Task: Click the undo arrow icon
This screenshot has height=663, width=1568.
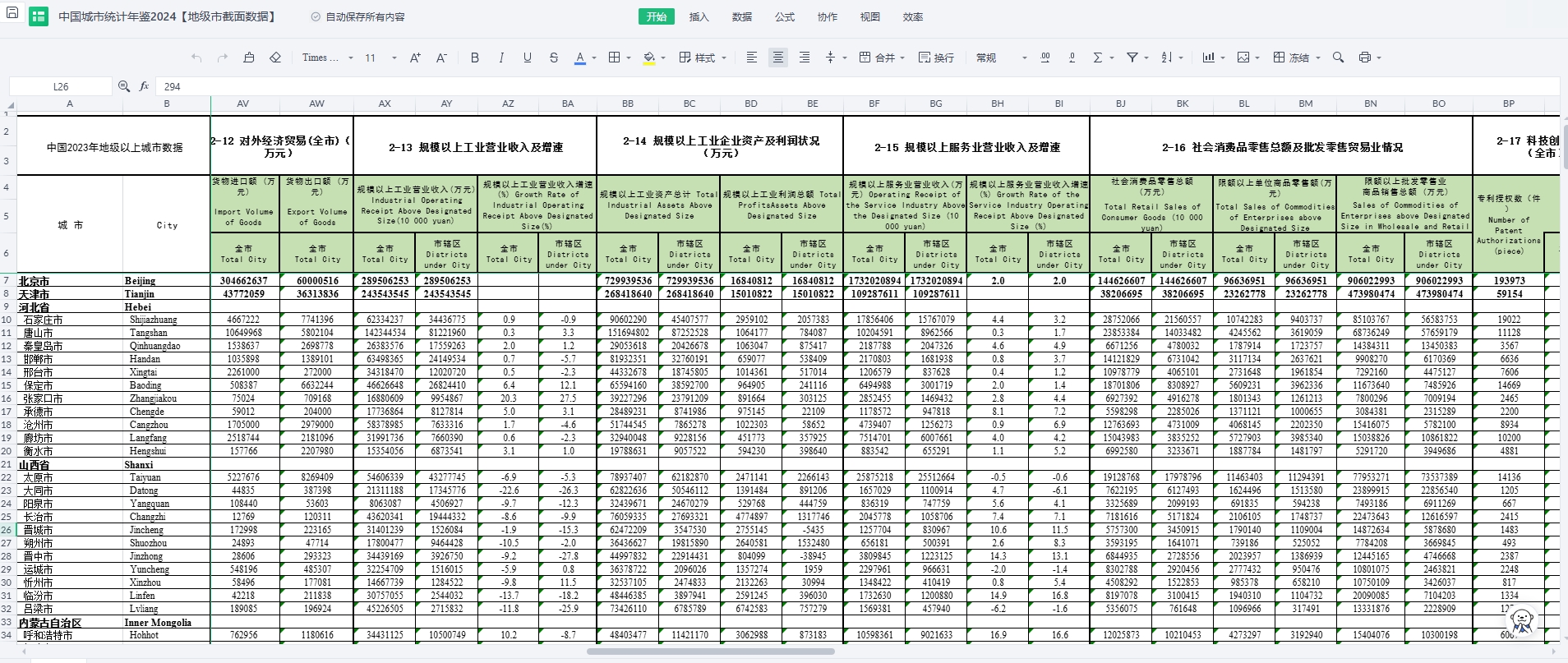Action: pyautogui.click(x=196, y=58)
